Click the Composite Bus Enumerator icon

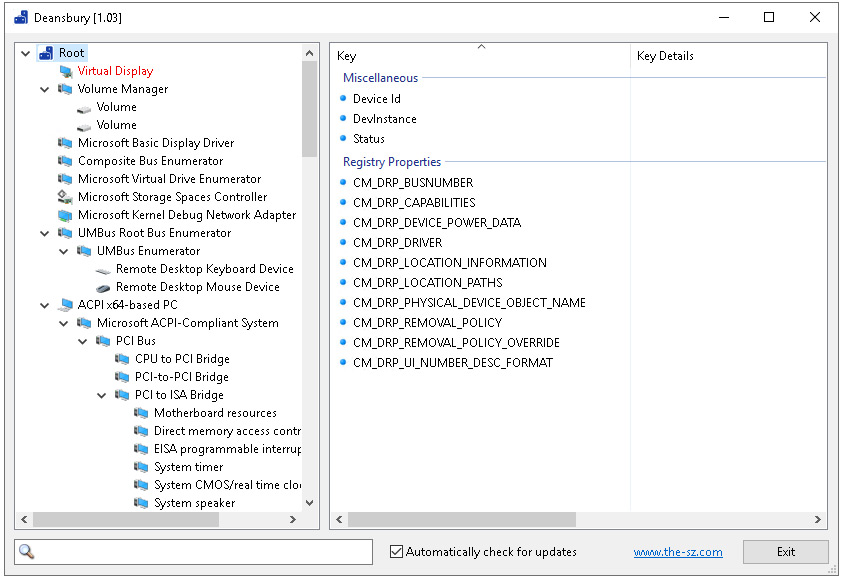tap(65, 161)
